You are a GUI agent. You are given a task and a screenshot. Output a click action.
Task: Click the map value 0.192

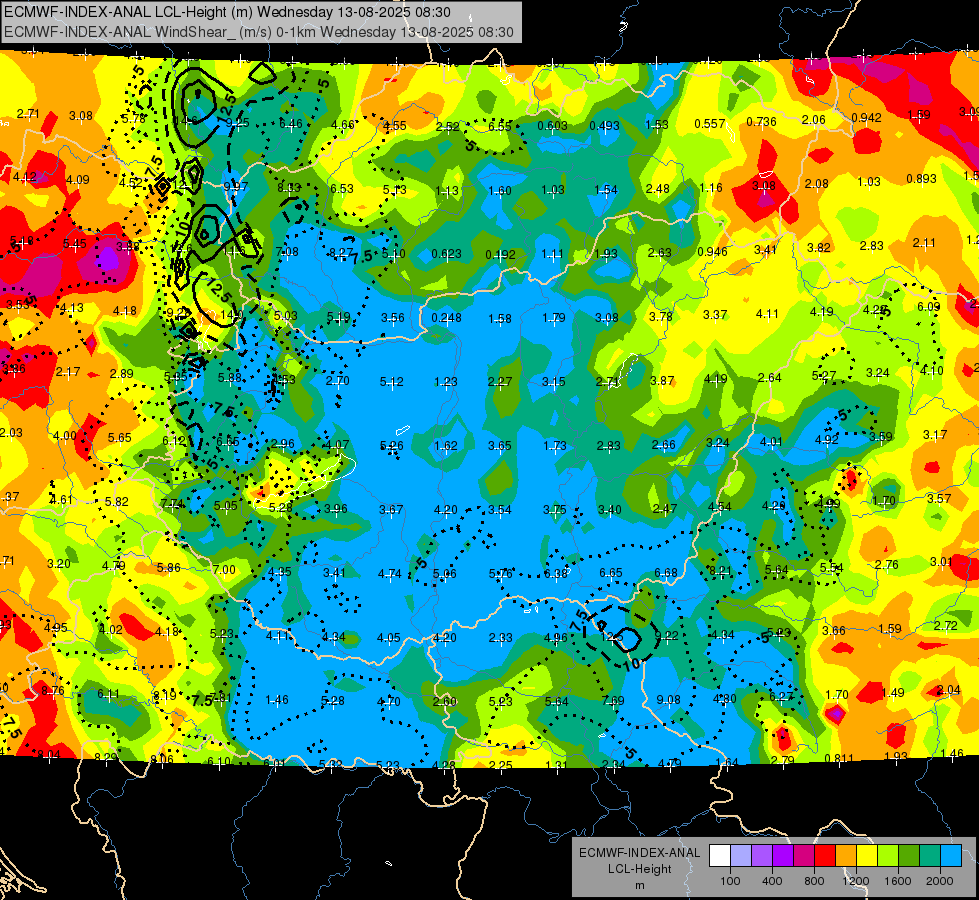click(x=501, y=255)
